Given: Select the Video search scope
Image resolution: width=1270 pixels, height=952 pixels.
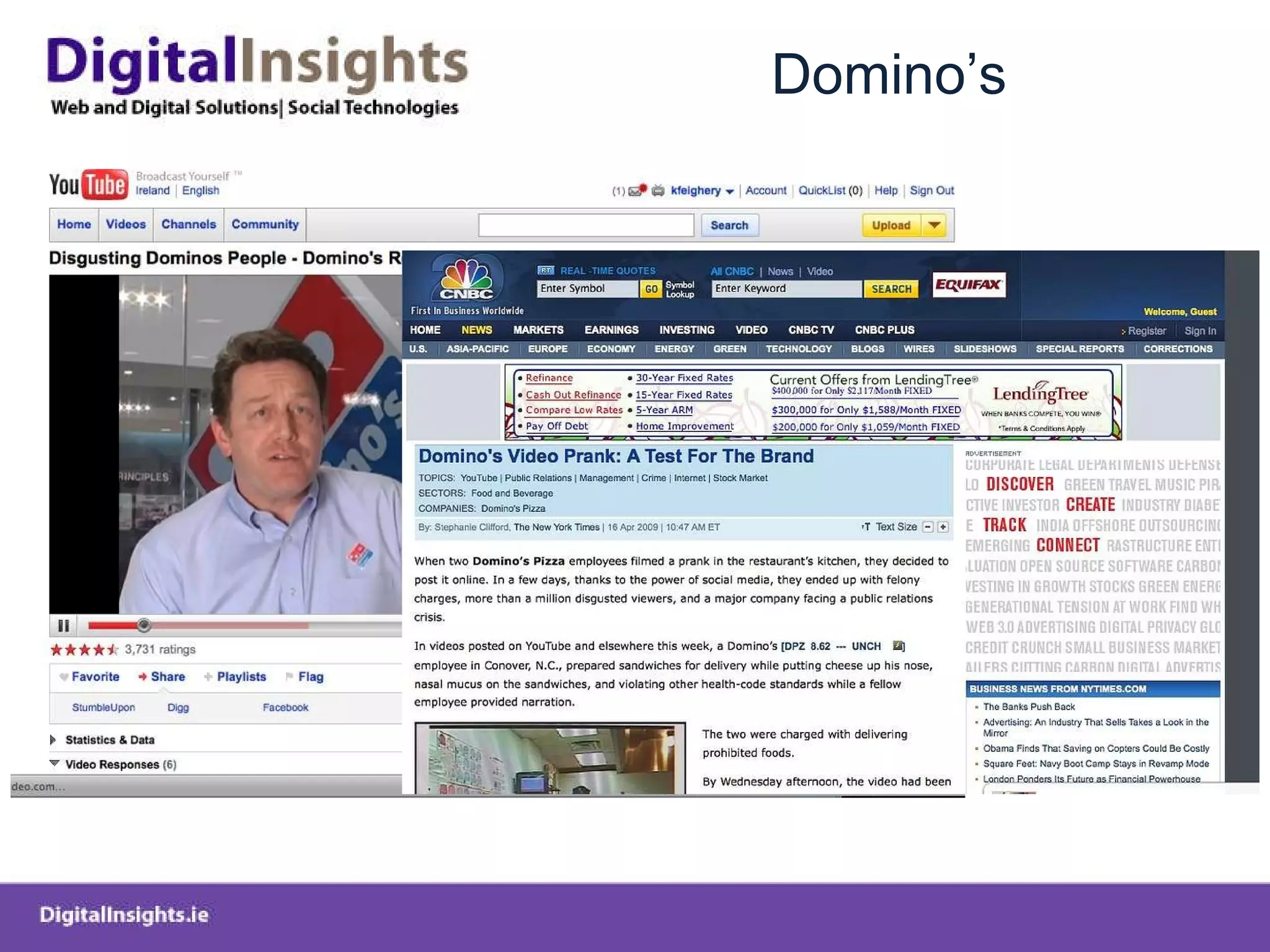Looking at the screenshot, I should coord(820,271).
